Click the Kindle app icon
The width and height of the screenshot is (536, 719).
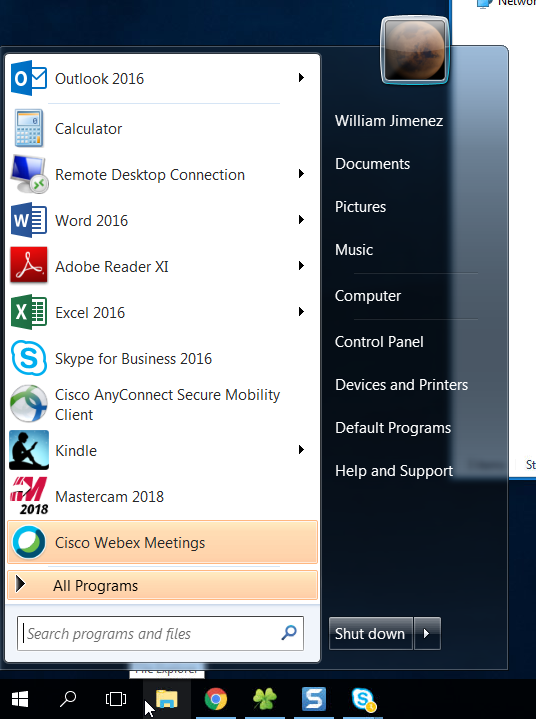click(x=29, y=450)
